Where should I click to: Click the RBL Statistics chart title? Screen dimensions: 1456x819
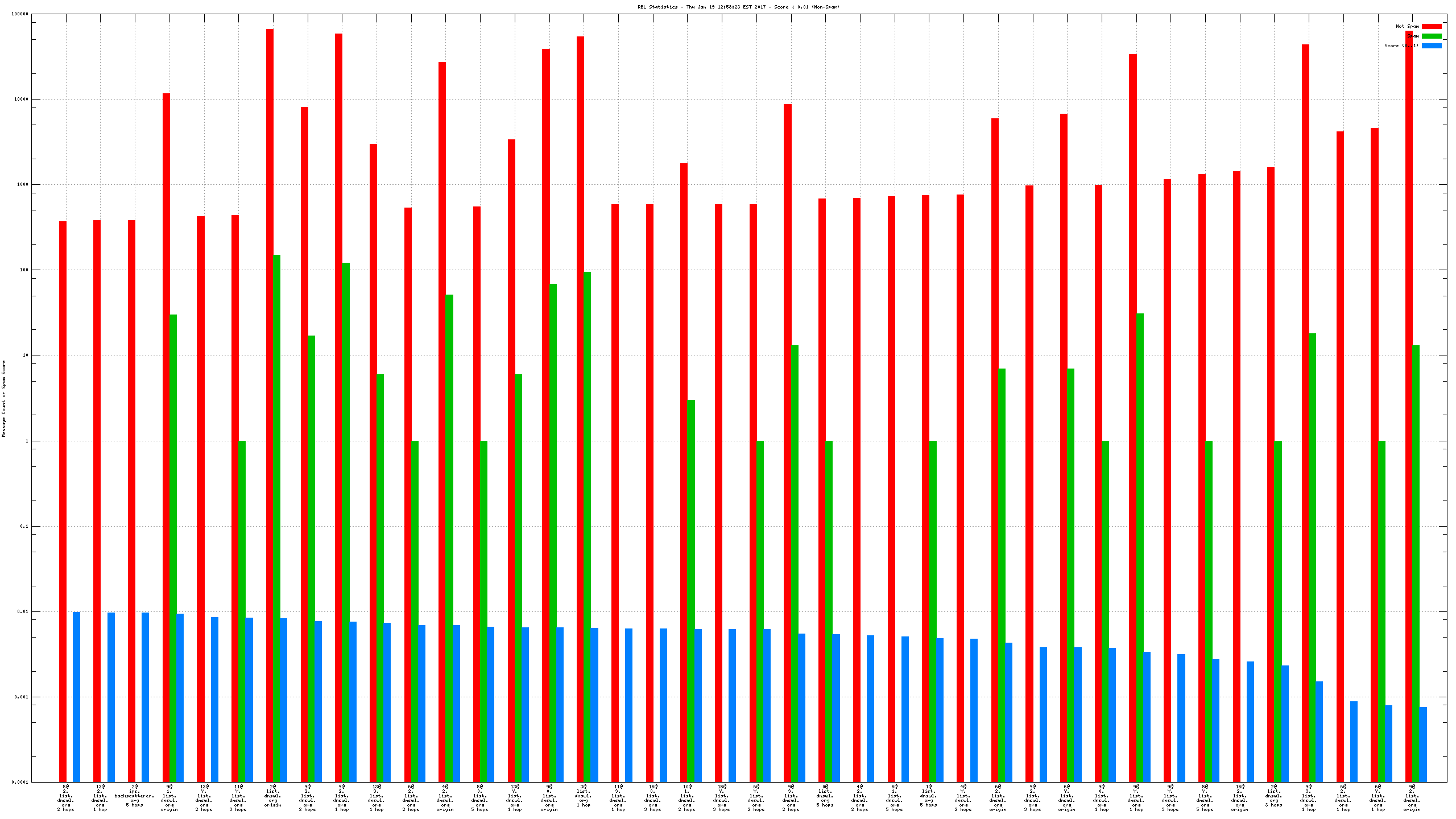(x=738, y=7)
